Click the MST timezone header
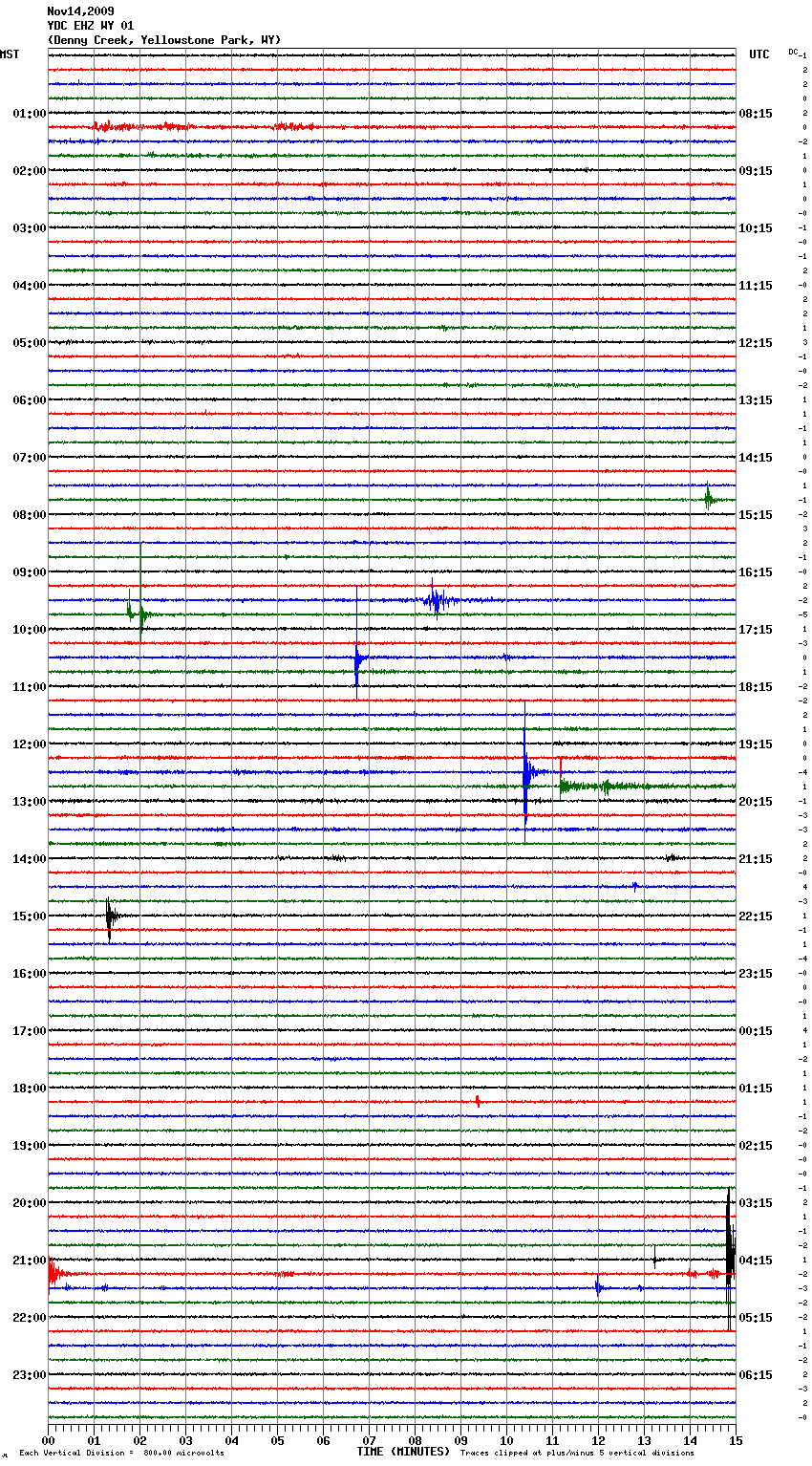 [x=10, y=54]
